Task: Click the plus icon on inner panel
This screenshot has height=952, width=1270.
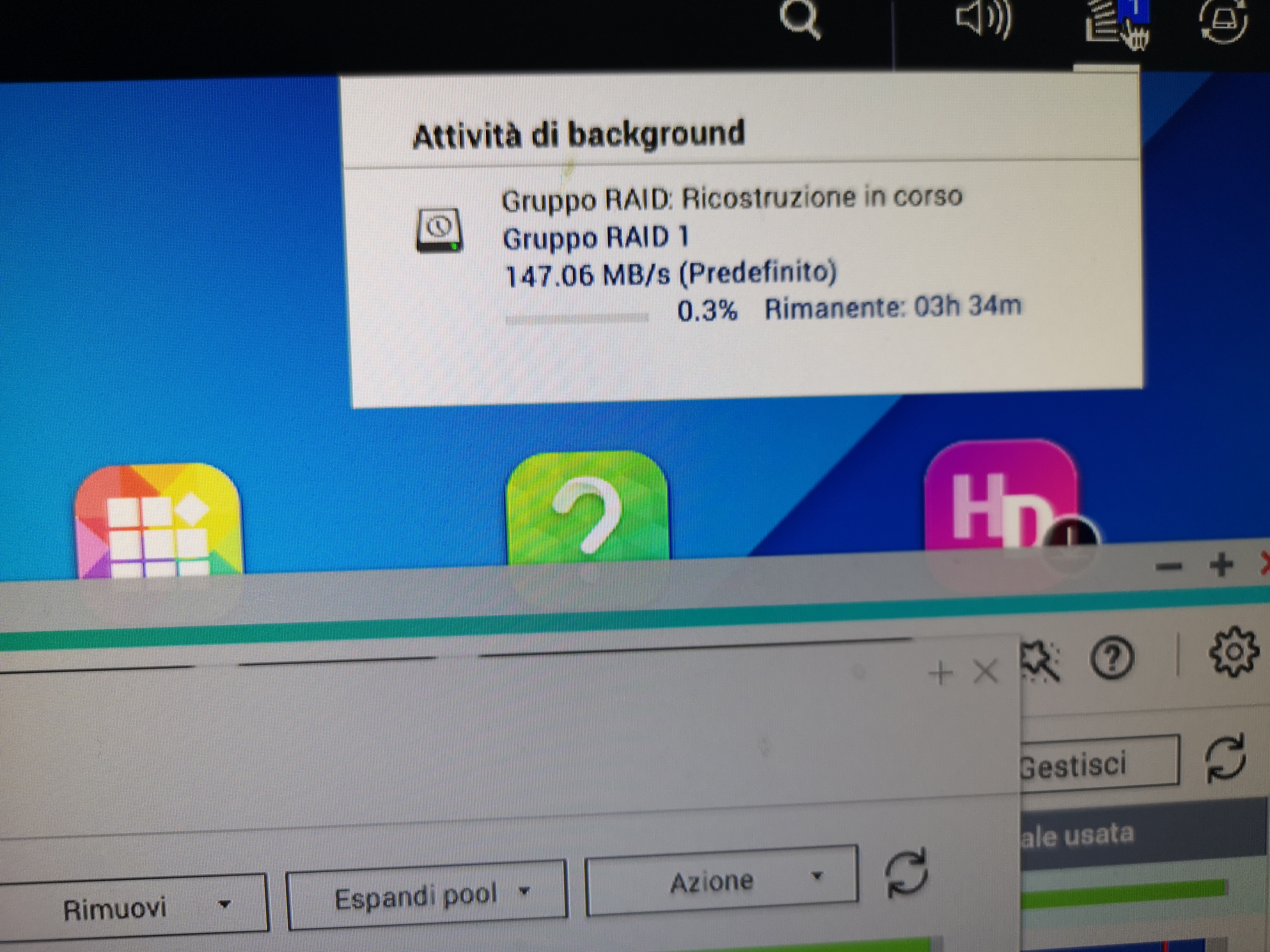Action: 940,673
